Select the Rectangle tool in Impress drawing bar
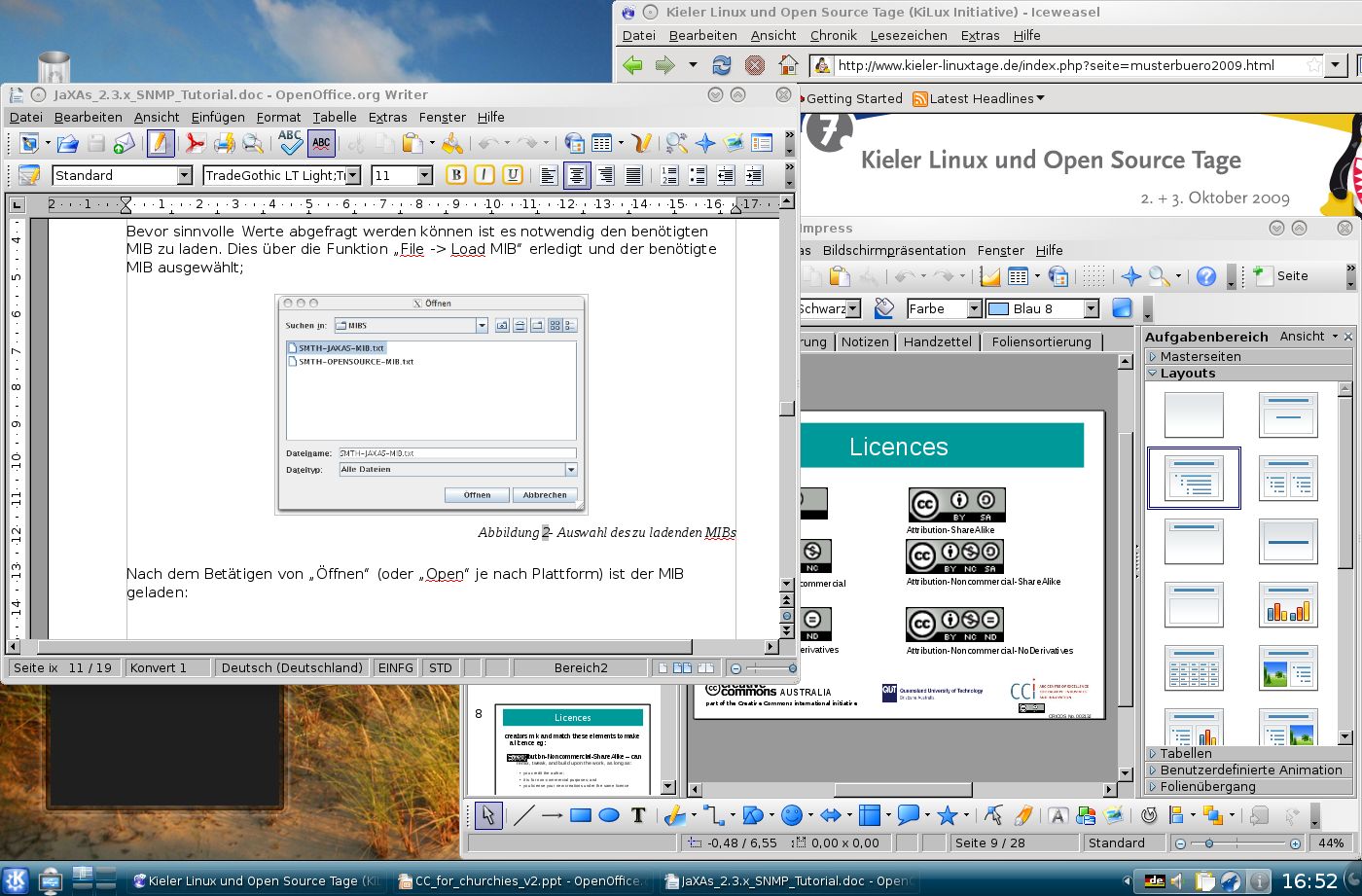Viewport: 1362px width, 896px height. pyautogui.click(x=581, y=815)
